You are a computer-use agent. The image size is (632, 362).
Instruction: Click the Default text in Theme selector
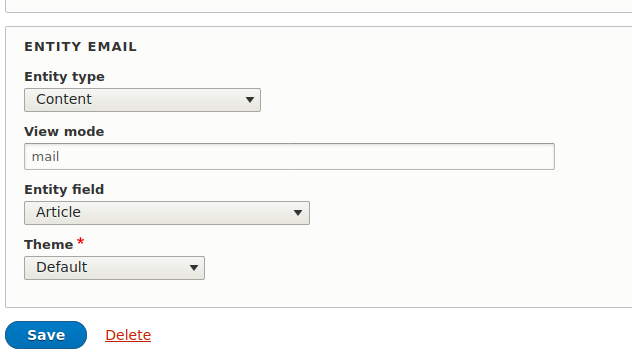tap(62, 267)
